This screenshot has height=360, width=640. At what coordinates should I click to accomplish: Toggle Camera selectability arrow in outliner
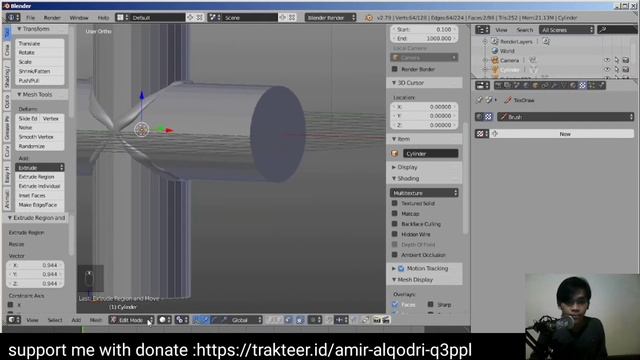(617, 60)
